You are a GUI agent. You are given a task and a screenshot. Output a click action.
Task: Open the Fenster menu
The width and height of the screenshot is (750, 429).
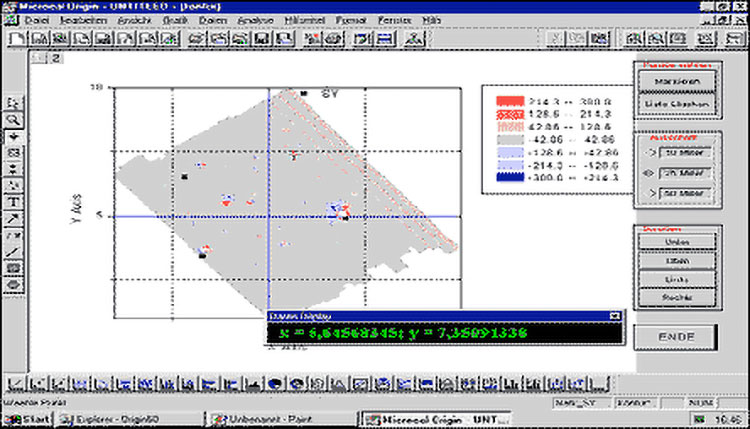(x=395, y=20)
